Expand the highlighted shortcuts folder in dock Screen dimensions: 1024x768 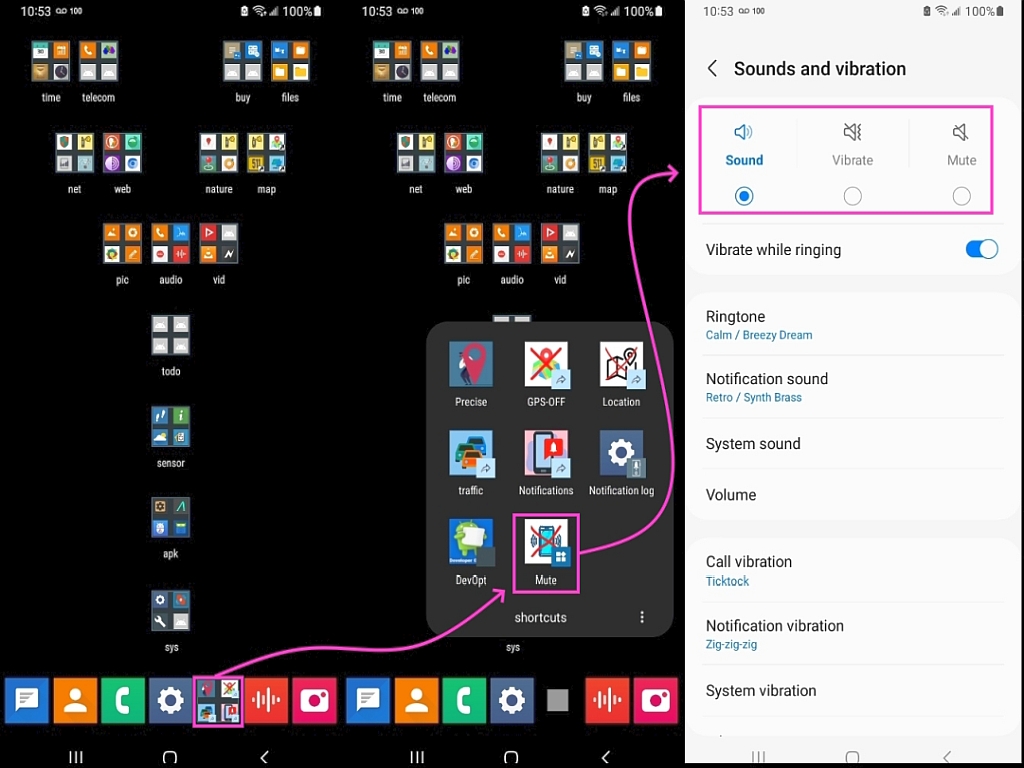click(218, 701)
